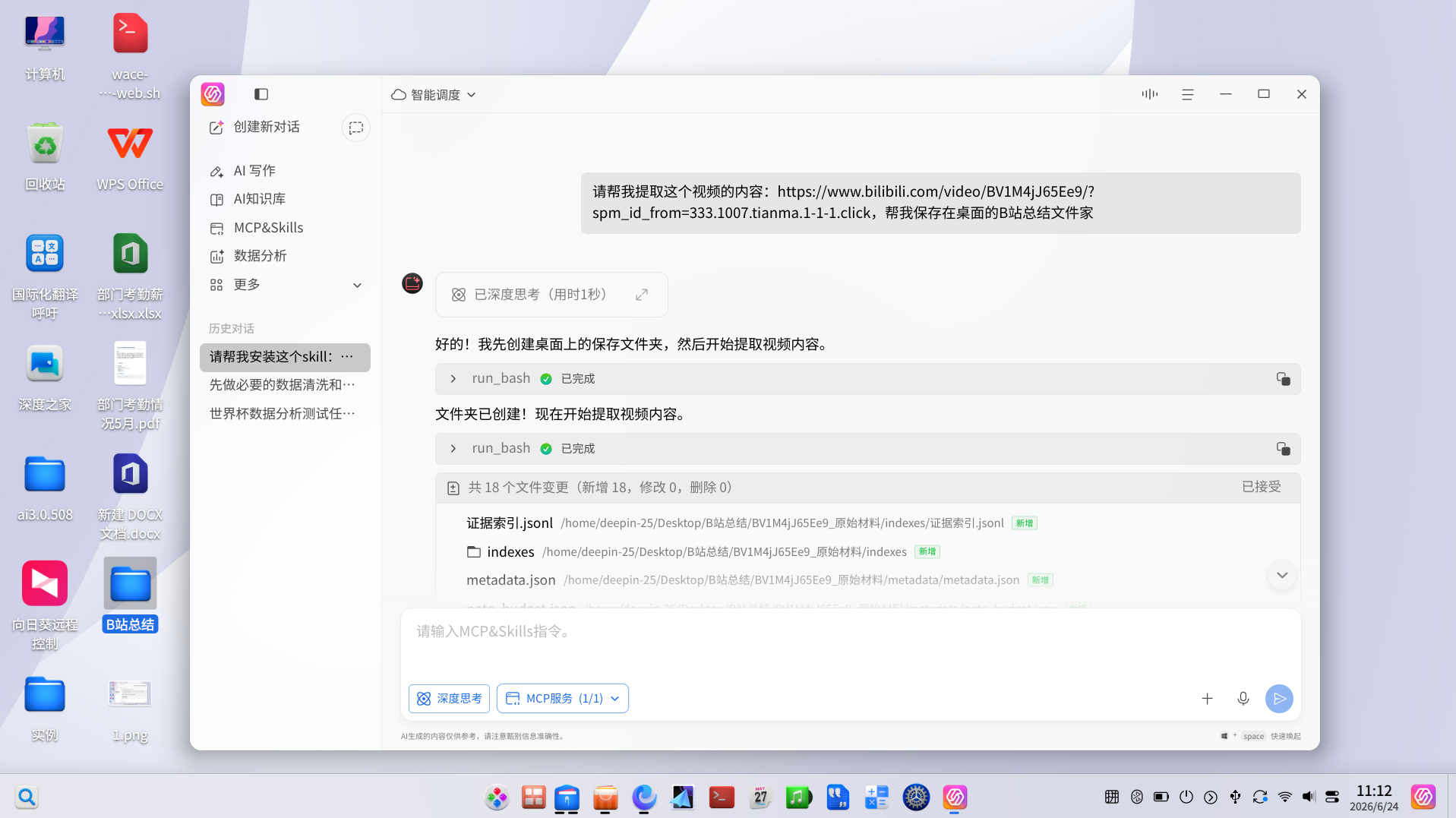The height and width of the screenshot is (818, 1456).
Task: Copy output of first run_bash block
Action: click(x=1283, y=379)
